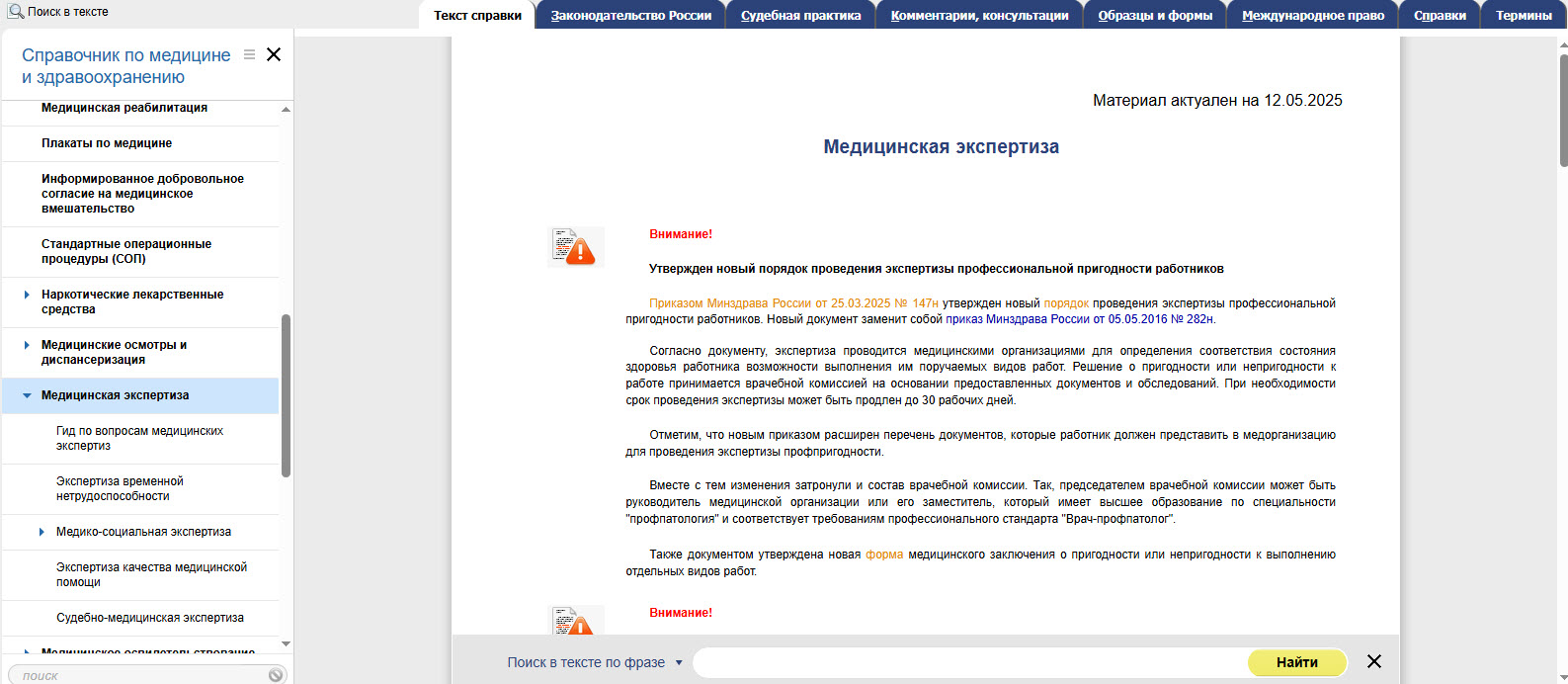The height and width of the screenshot is (684, 1568).
Task: Follow the orange 'порядок' link
Action: pyautogui.click(x=1066, y=303)
